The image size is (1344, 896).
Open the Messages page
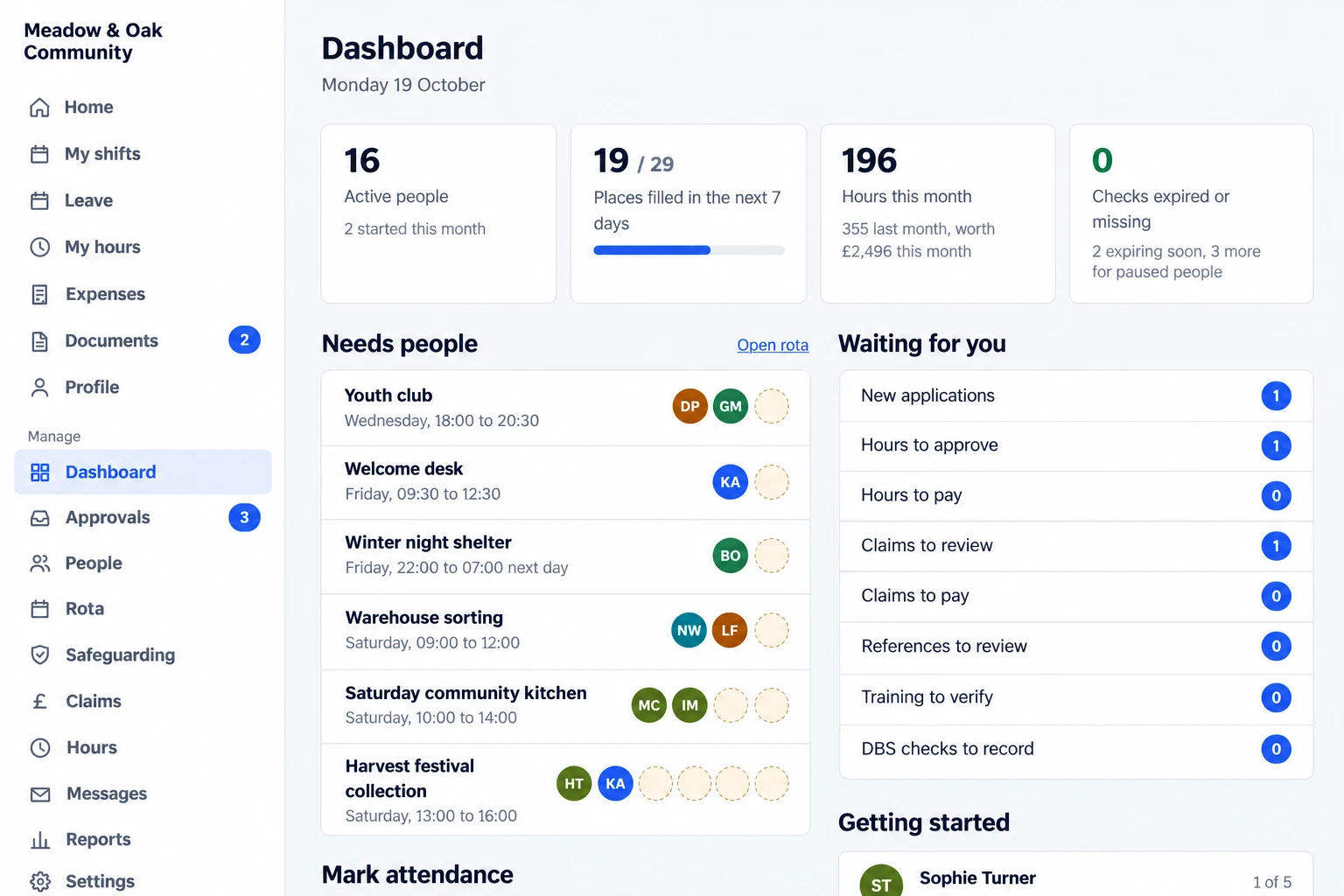click(x=143, y=794)
